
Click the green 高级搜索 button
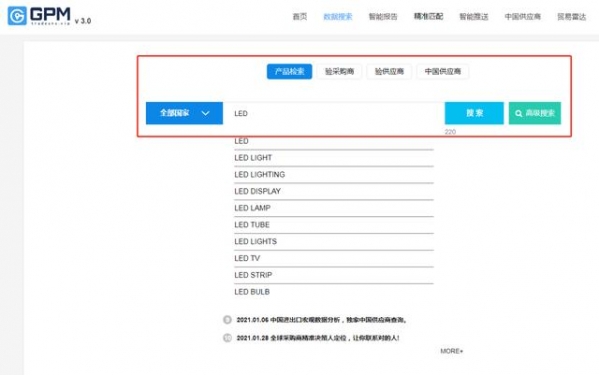535,113
